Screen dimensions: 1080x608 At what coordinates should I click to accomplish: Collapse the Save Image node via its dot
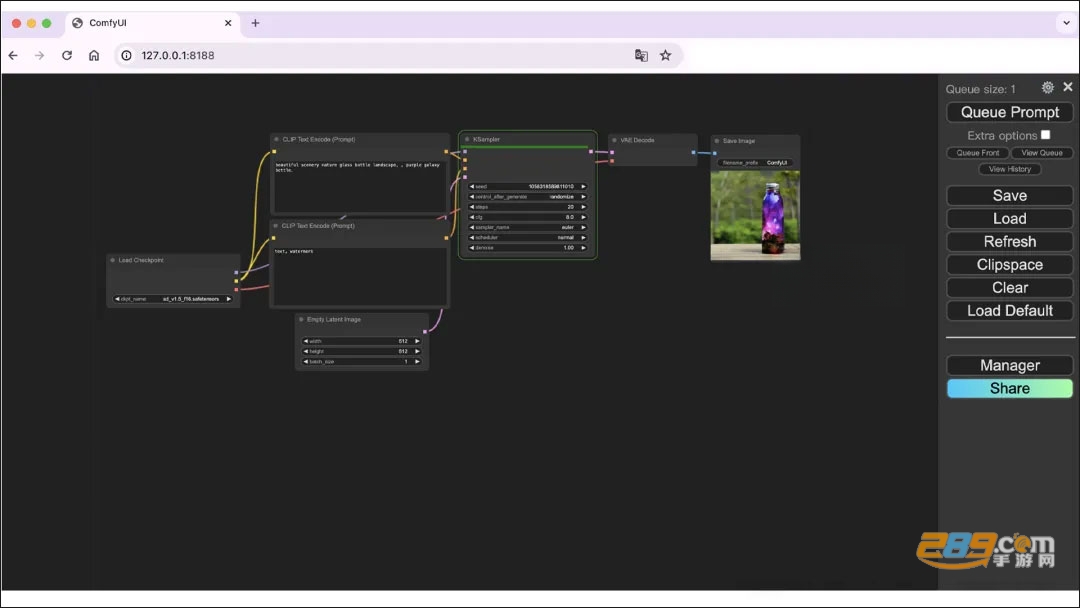coord(717,140)
